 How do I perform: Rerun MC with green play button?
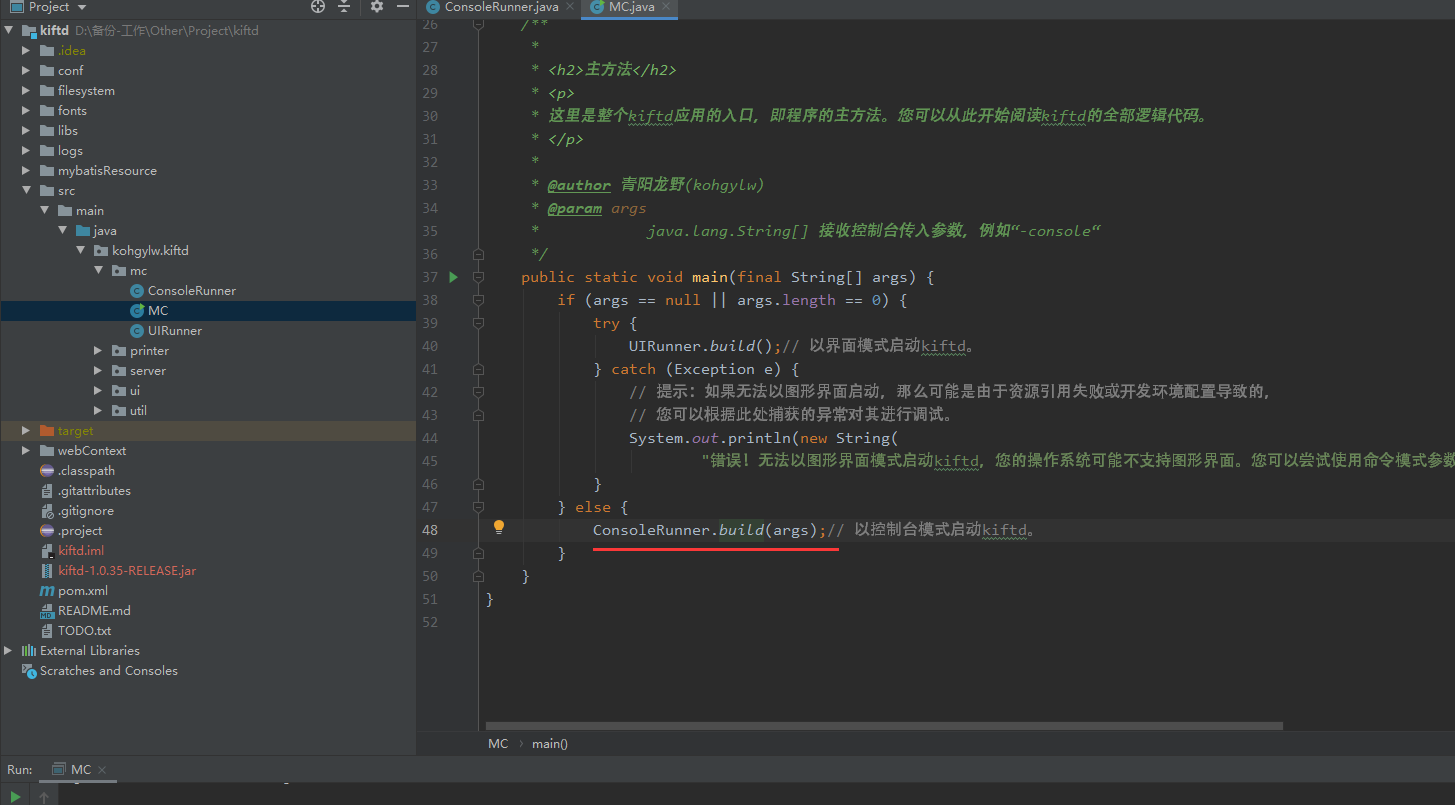[15, 797]
